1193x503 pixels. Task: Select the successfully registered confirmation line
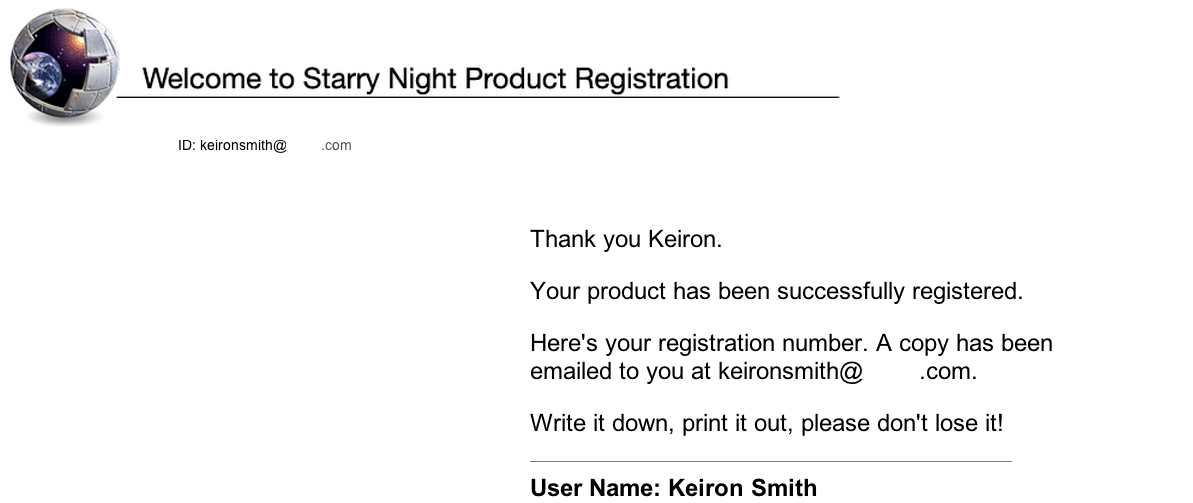[x=776, y=291]
